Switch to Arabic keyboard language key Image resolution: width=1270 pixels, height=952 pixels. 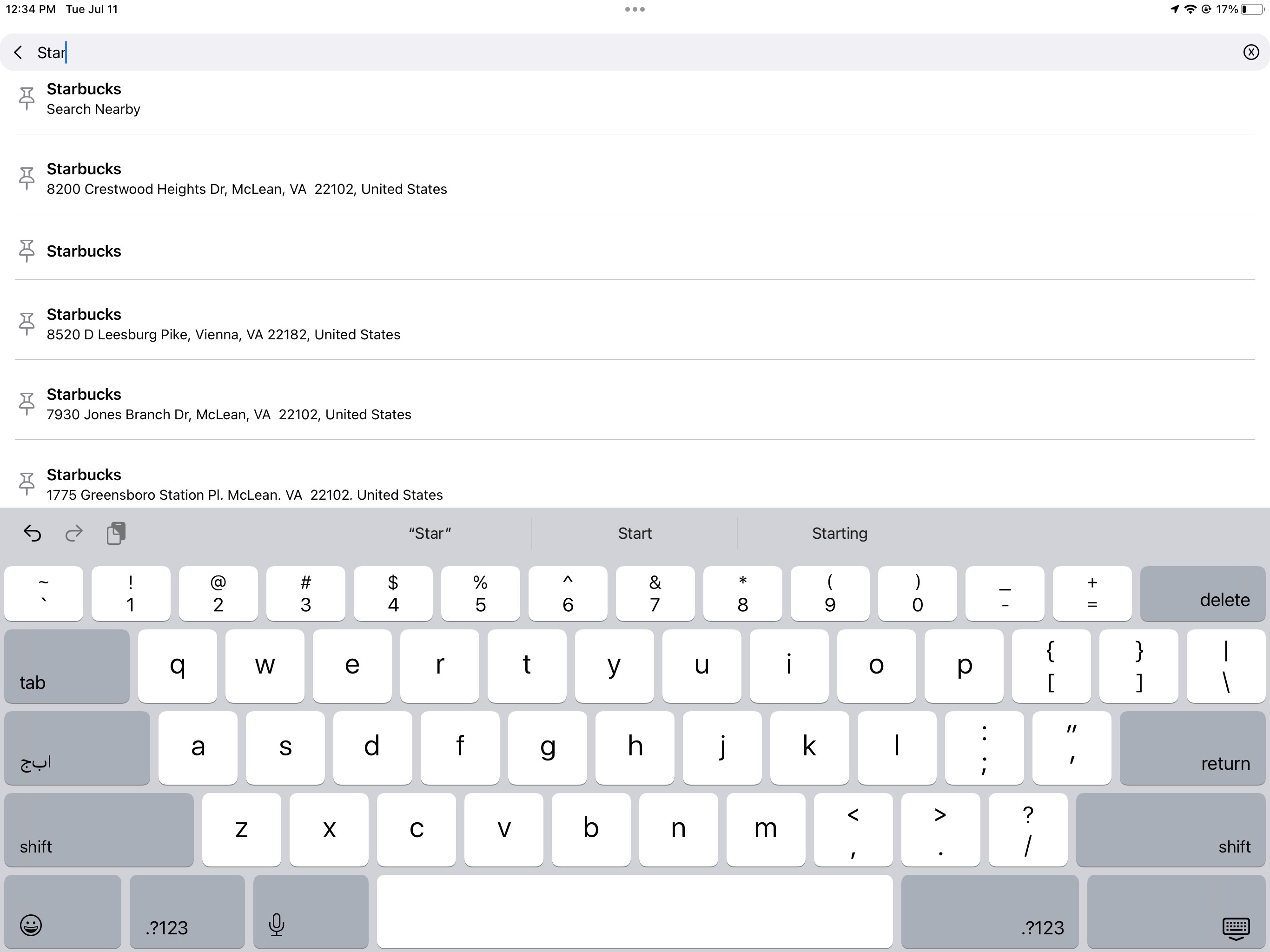click(77, 747)
